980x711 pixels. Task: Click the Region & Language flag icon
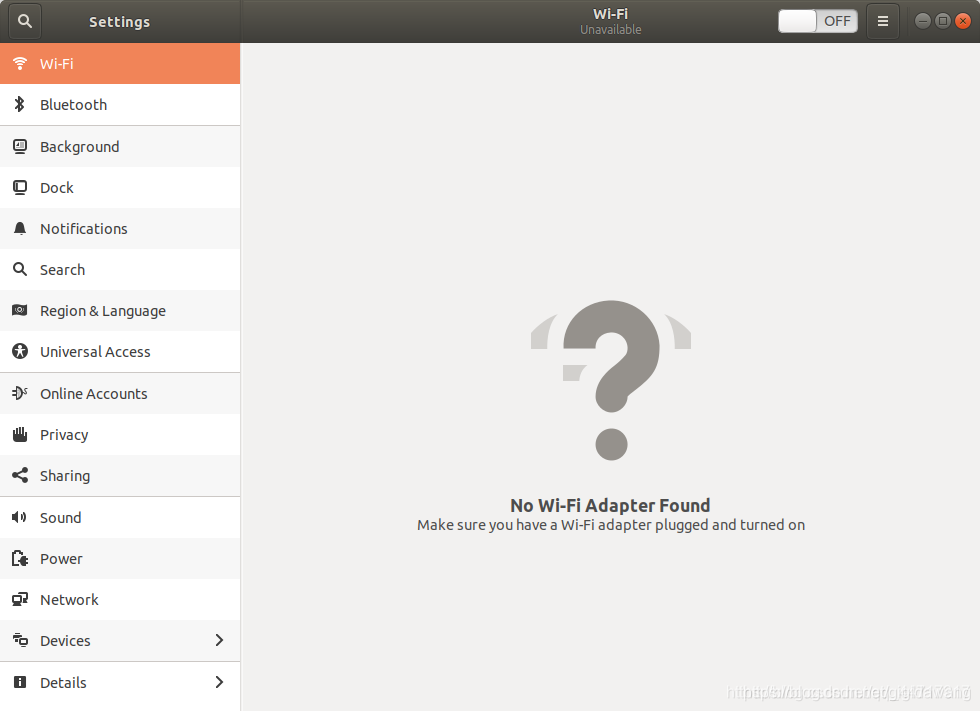(x=20, y=311)
